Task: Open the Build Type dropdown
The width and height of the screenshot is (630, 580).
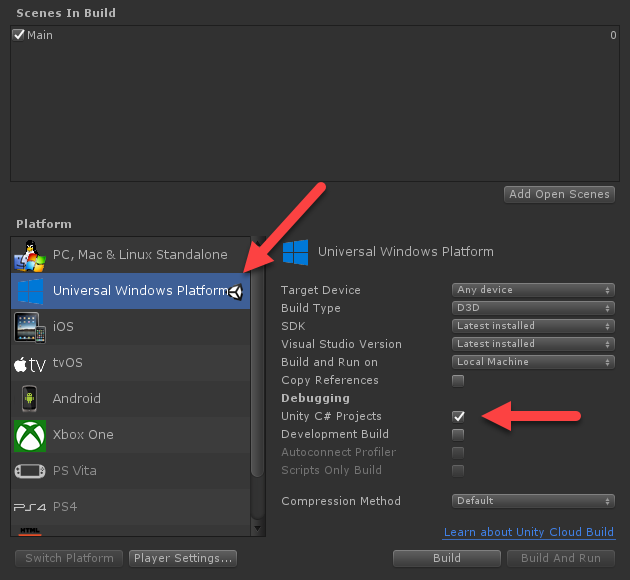Action: pyautogui.click(x=533, y=308)
